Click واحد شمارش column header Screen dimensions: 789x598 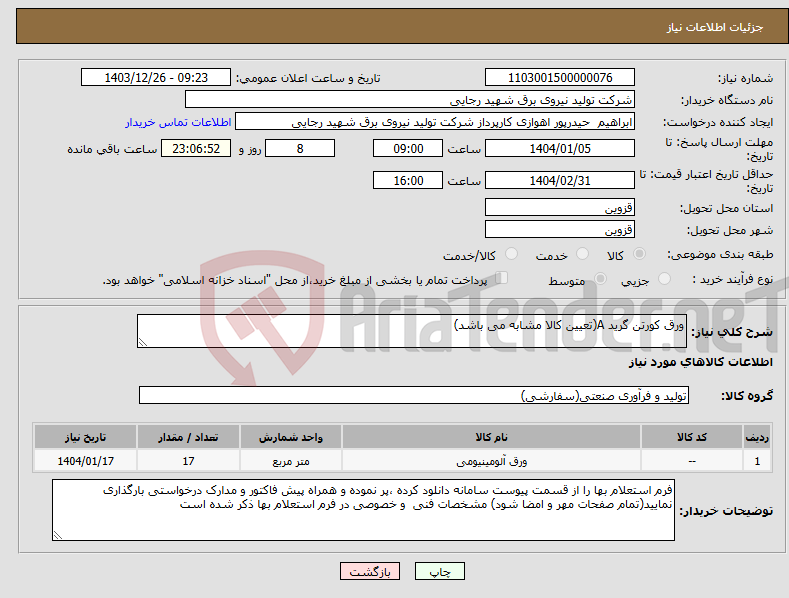pos(291,437)
